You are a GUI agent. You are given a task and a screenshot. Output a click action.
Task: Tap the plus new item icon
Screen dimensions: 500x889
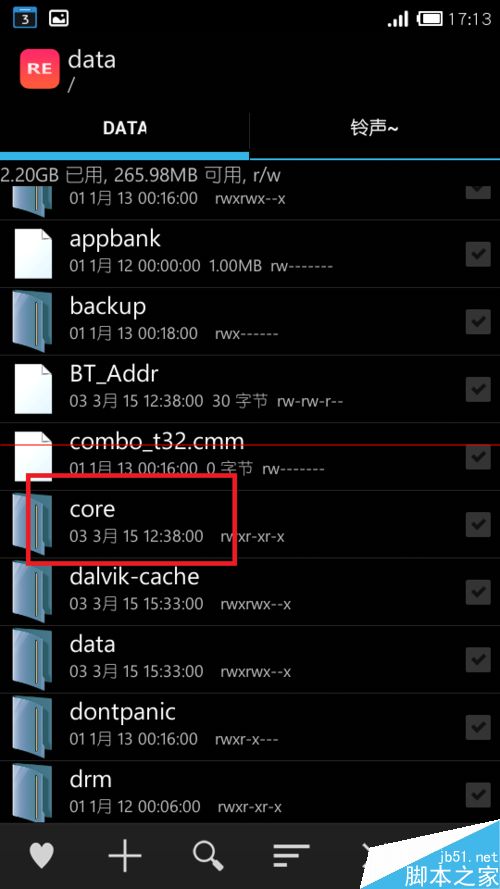tap(125, 855)
